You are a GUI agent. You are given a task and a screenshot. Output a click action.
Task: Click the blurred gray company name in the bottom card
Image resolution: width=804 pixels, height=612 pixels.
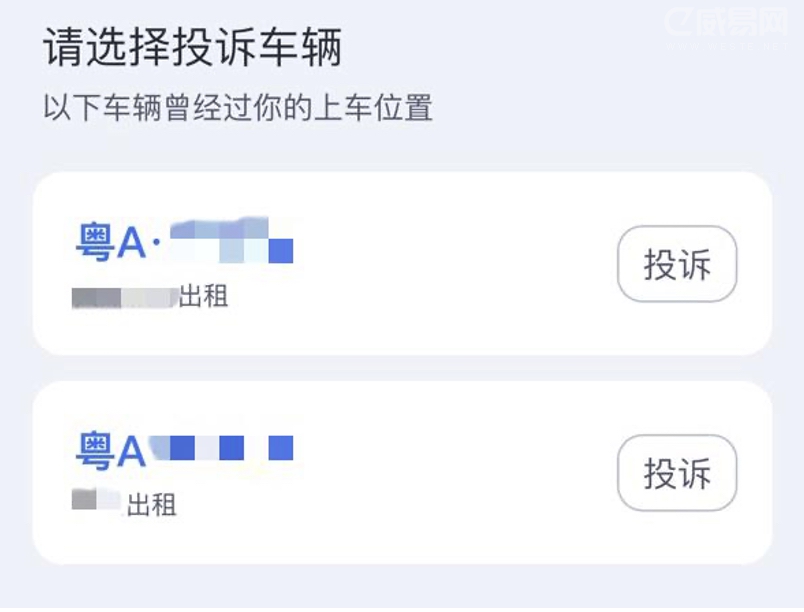click(x=96, y=500)
